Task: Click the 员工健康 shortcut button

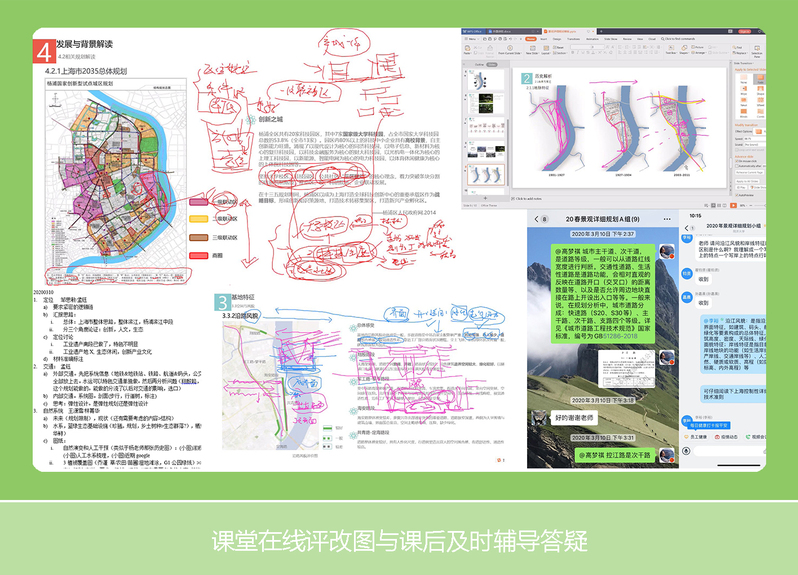Action: click(x=696, y=437)
